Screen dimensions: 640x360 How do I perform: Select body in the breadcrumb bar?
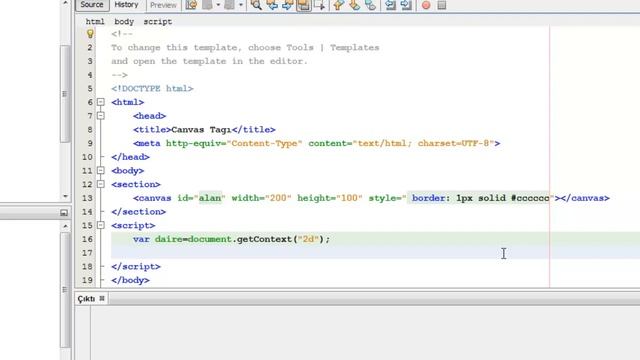[124, 22]
